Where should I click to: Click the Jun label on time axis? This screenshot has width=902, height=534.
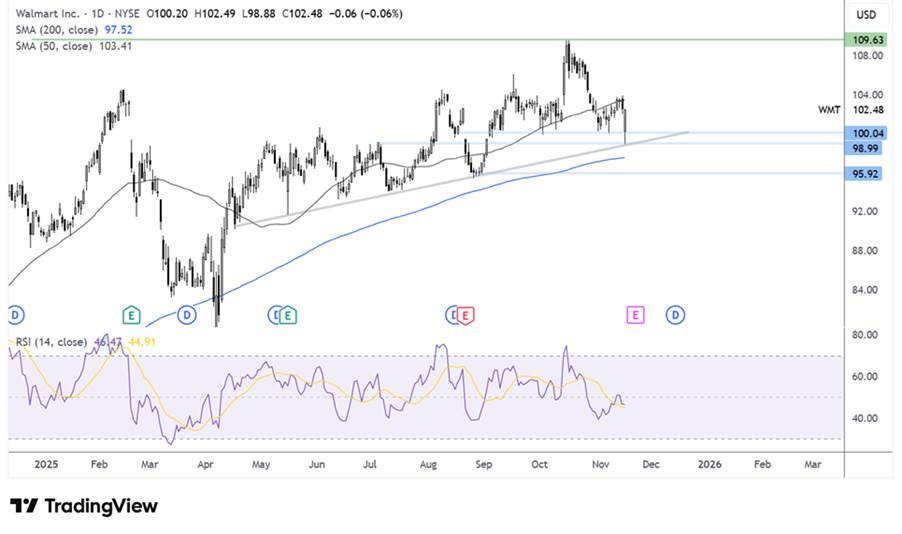tap(317, 464)
